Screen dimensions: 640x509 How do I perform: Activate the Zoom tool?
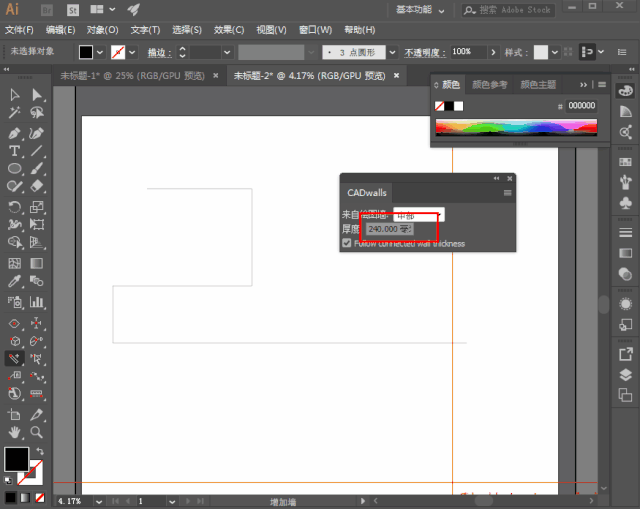point(37,432)
